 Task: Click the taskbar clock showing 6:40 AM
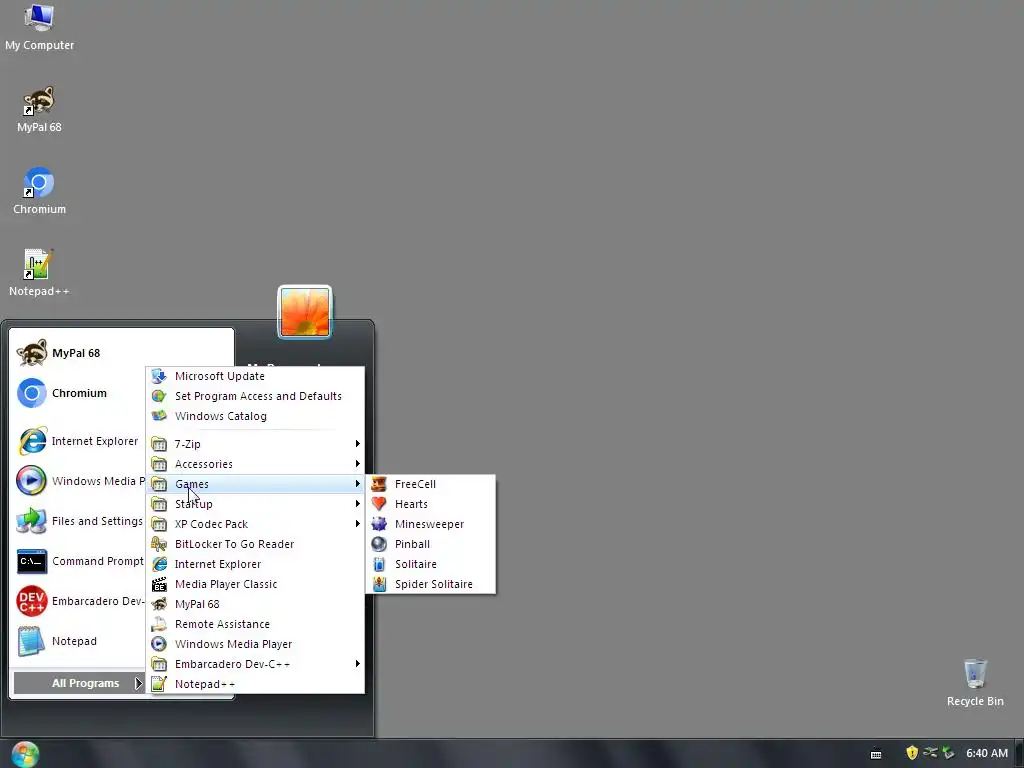click(x=987, y=754)
